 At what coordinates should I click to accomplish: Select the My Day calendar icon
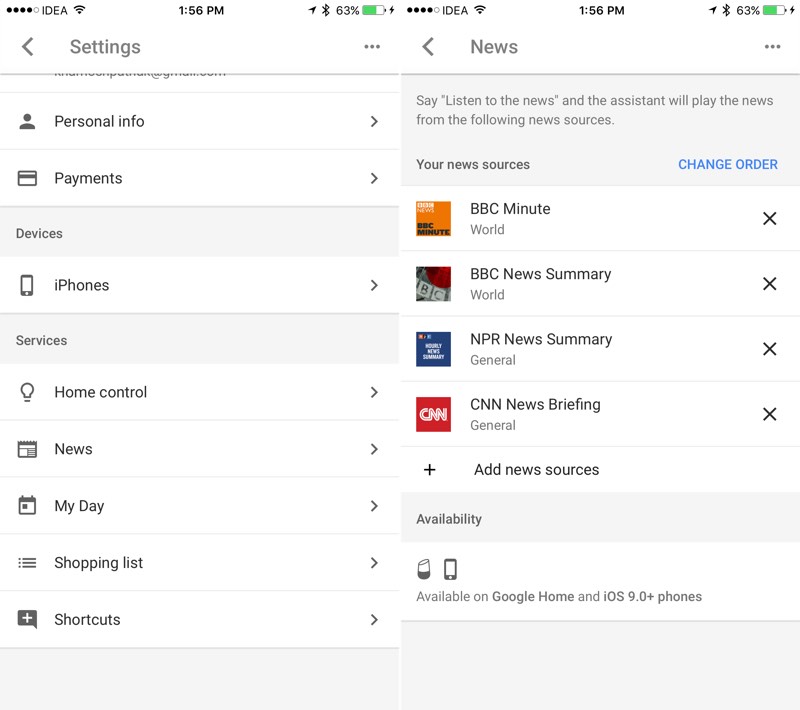[x=28, y=506]
